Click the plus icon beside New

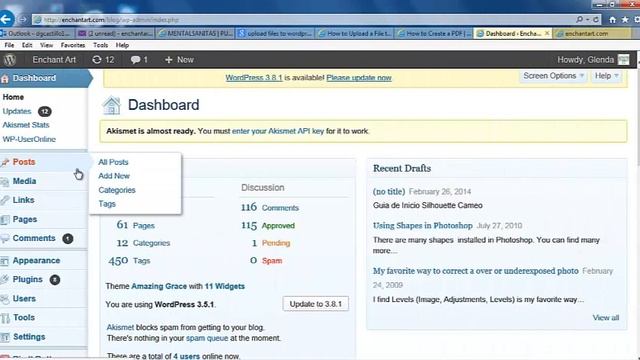pyautogui.click(x=168, y=60)
